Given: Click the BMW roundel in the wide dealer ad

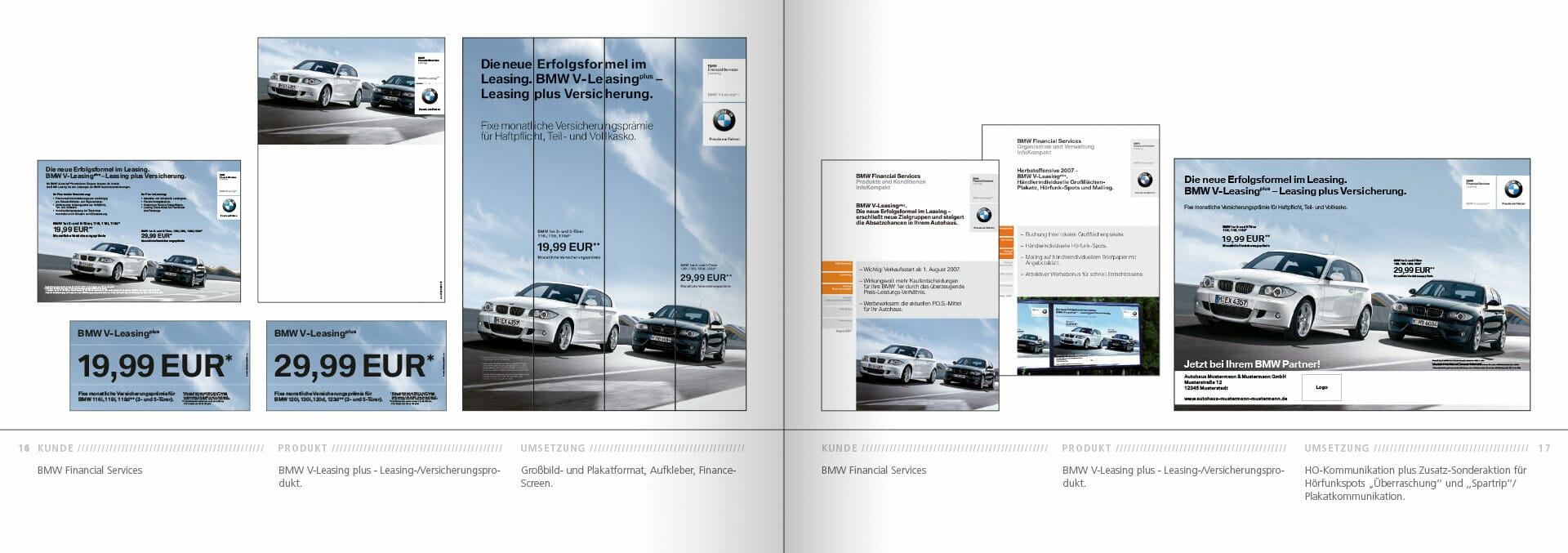Looking at the screenshot, I should (1513, 189).
